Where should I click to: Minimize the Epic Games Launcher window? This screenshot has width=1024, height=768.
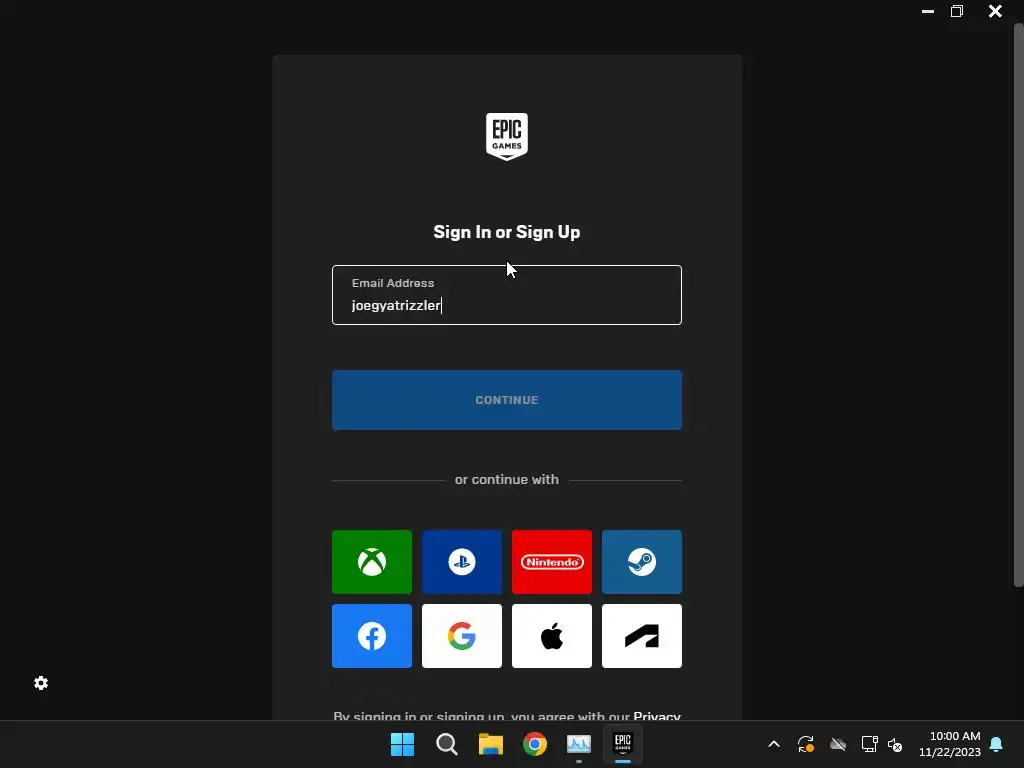point(927,11)
